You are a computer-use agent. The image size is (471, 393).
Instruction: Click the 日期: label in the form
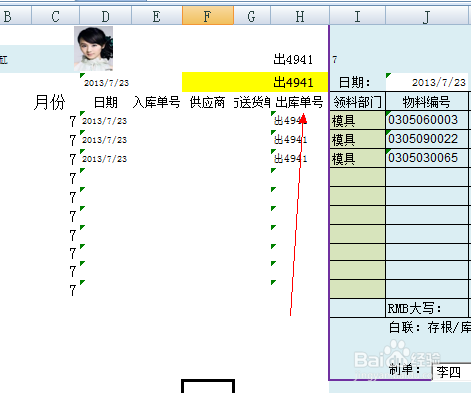click(355, 82)
